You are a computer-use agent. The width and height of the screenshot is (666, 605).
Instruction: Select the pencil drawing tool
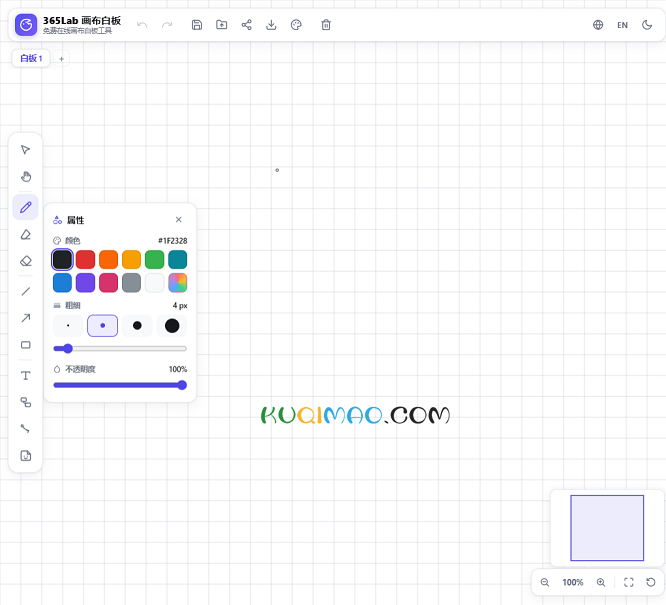pyautogui.click(x=25, y=207)
